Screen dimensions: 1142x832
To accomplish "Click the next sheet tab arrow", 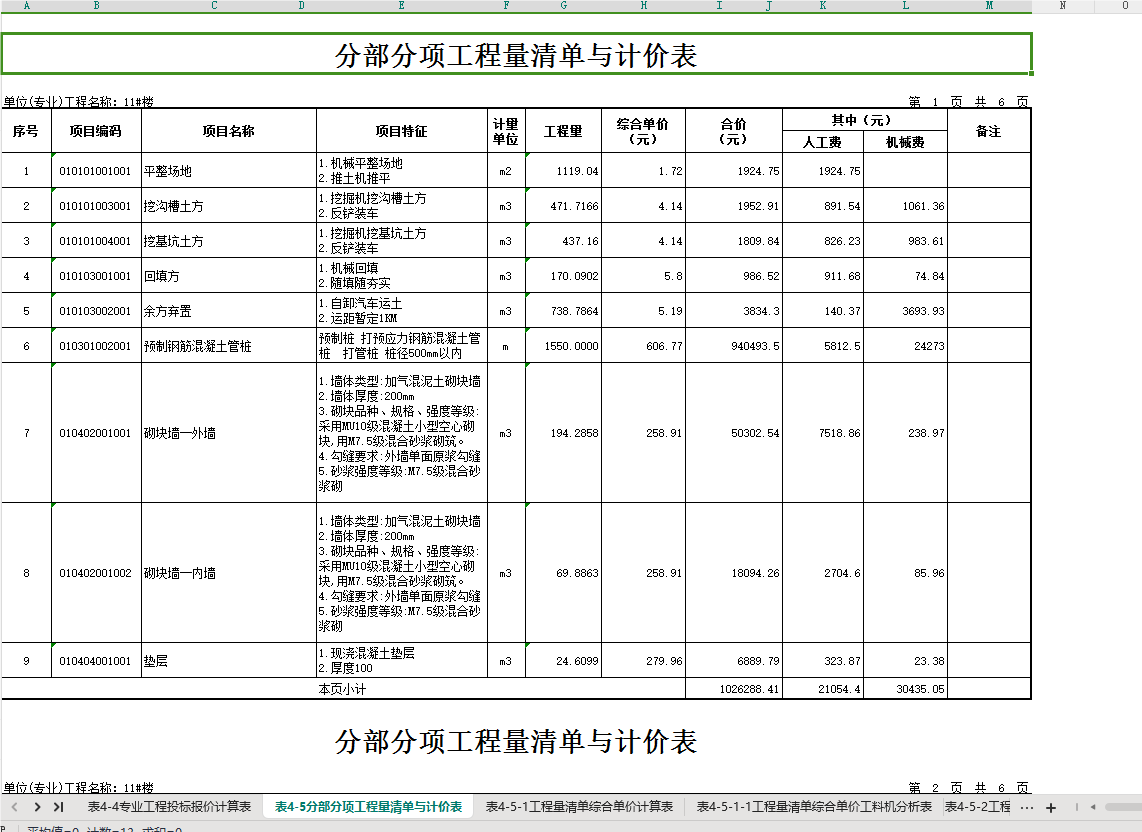I will [37, 807].
